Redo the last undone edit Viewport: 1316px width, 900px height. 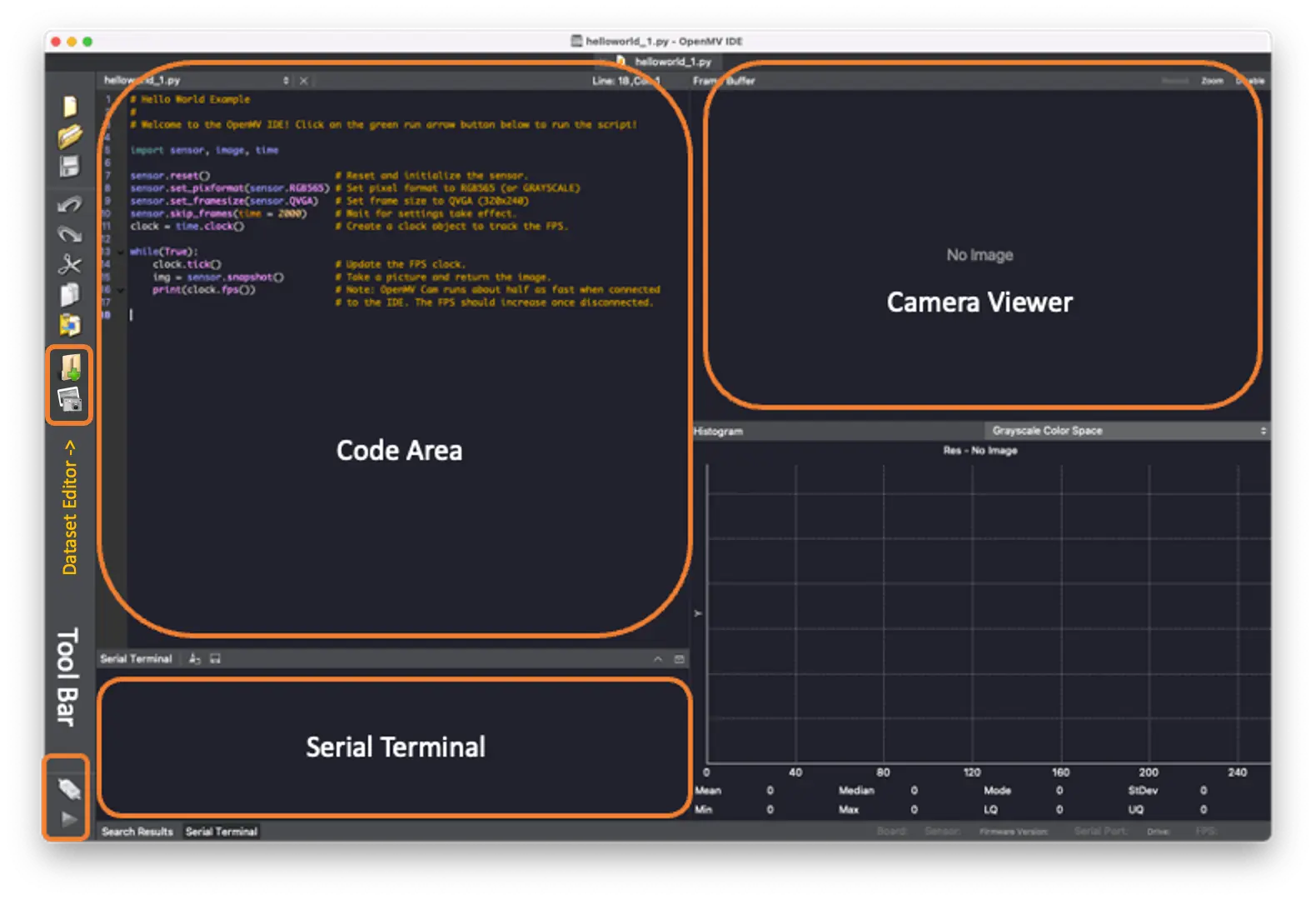coord(70,234)
